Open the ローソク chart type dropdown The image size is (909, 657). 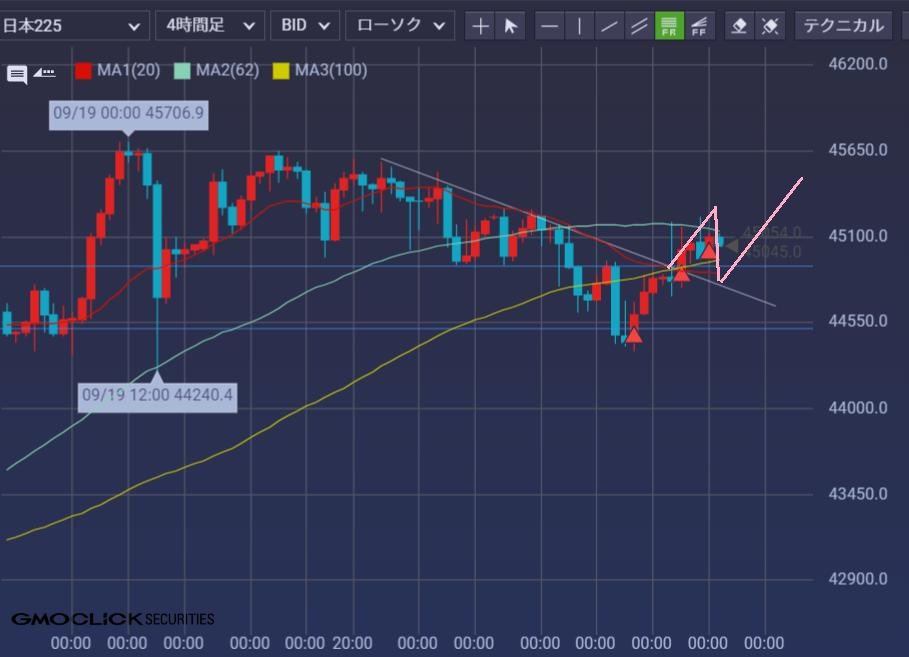(399, 26)
